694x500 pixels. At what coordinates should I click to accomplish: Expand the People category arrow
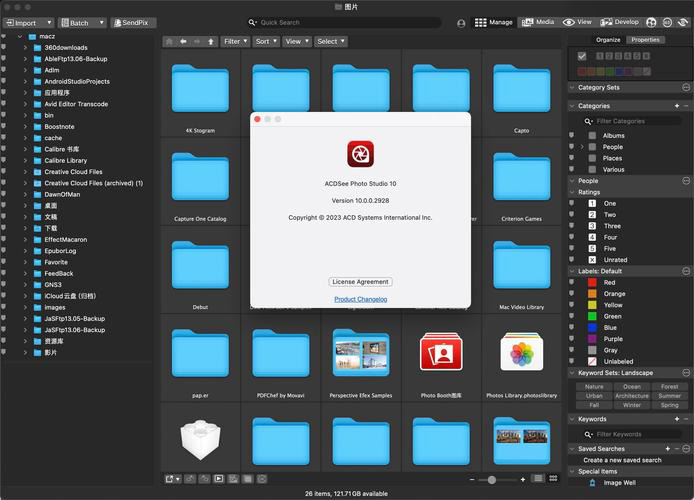coord(582,147)
